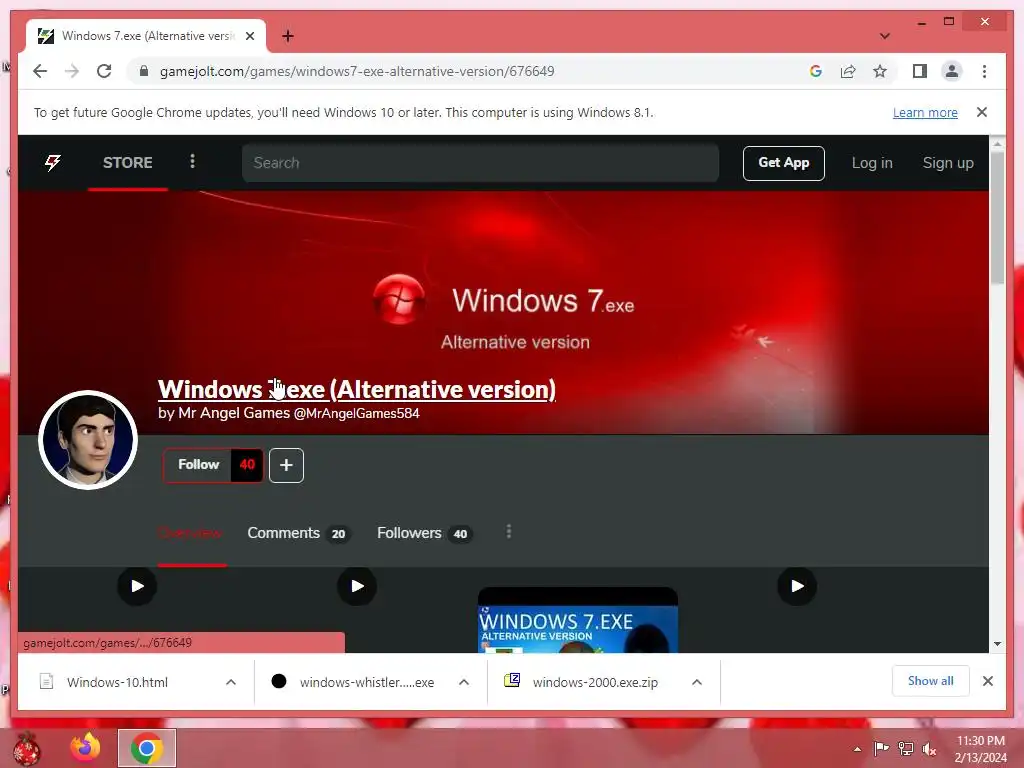The height and width of the screenshot is (768, 1024).
Task: Open a new tab with the plus icon
Action: pyautogui.click(x=287, y=36)
